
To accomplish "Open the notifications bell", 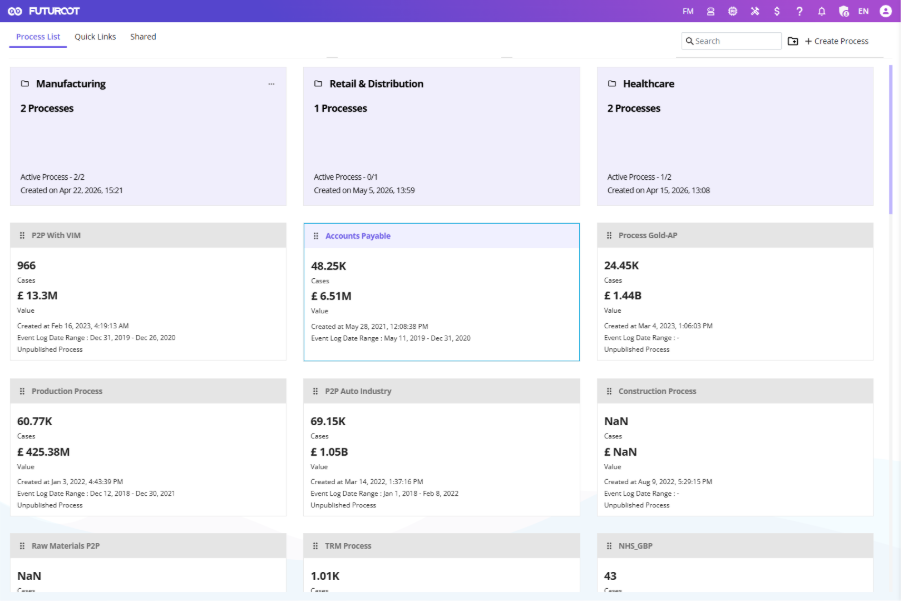I will 822,11.
